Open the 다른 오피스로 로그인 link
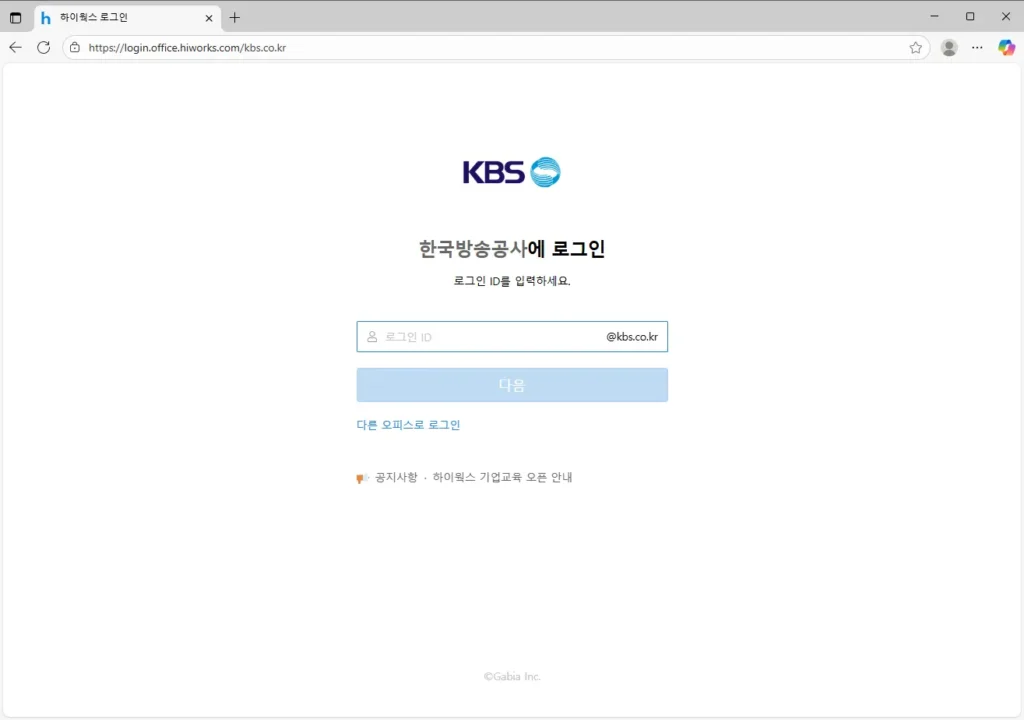1024x720 pixels. click(x=408, y=425)
